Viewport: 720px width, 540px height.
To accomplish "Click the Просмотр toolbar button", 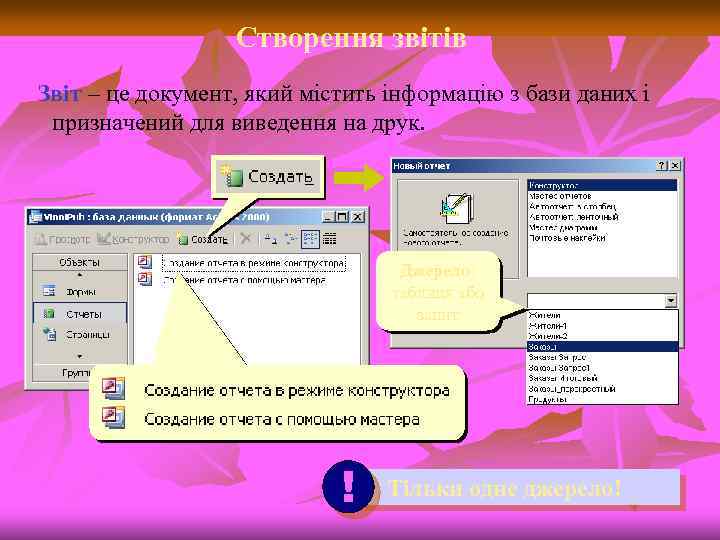I will pyautogui.click(x=62, y=239).
